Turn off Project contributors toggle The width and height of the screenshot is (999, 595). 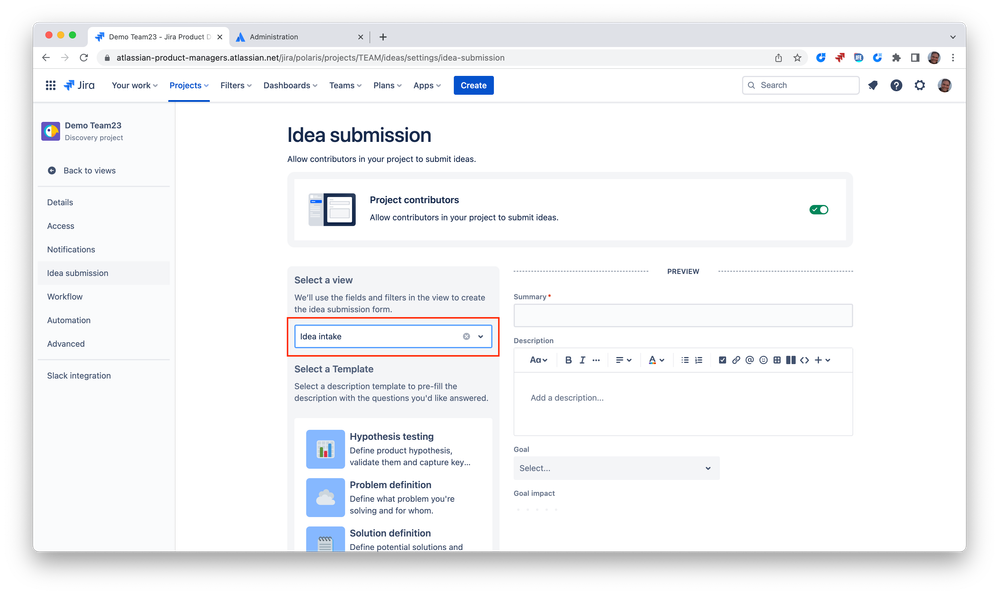click(819, 210)
